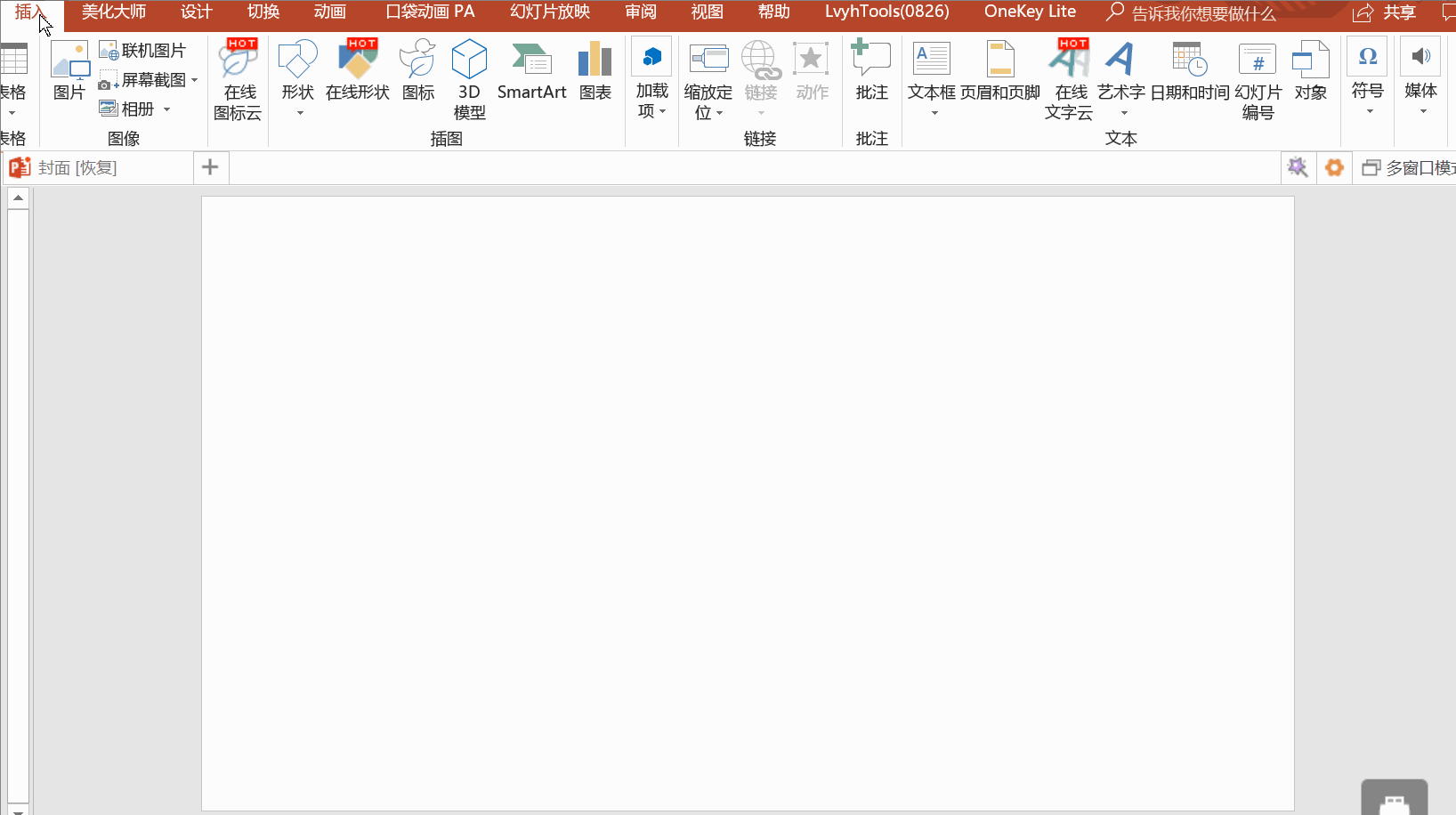Switch to the 幻灯片放映 tab
1456x815 pixels.
(550, 12)
